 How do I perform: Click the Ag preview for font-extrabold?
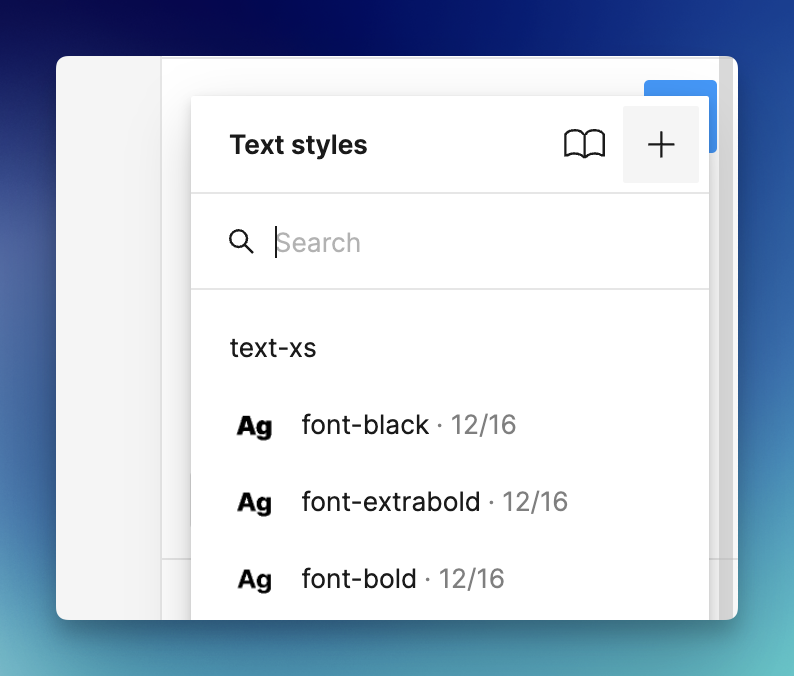coord(254,502)
